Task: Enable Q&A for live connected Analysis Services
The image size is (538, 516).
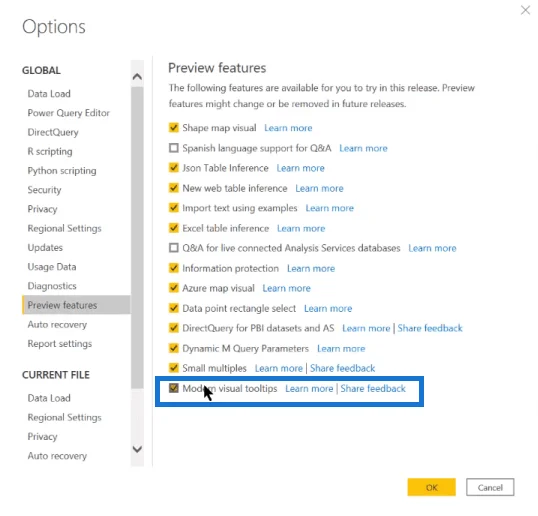Action: point(174,248)
